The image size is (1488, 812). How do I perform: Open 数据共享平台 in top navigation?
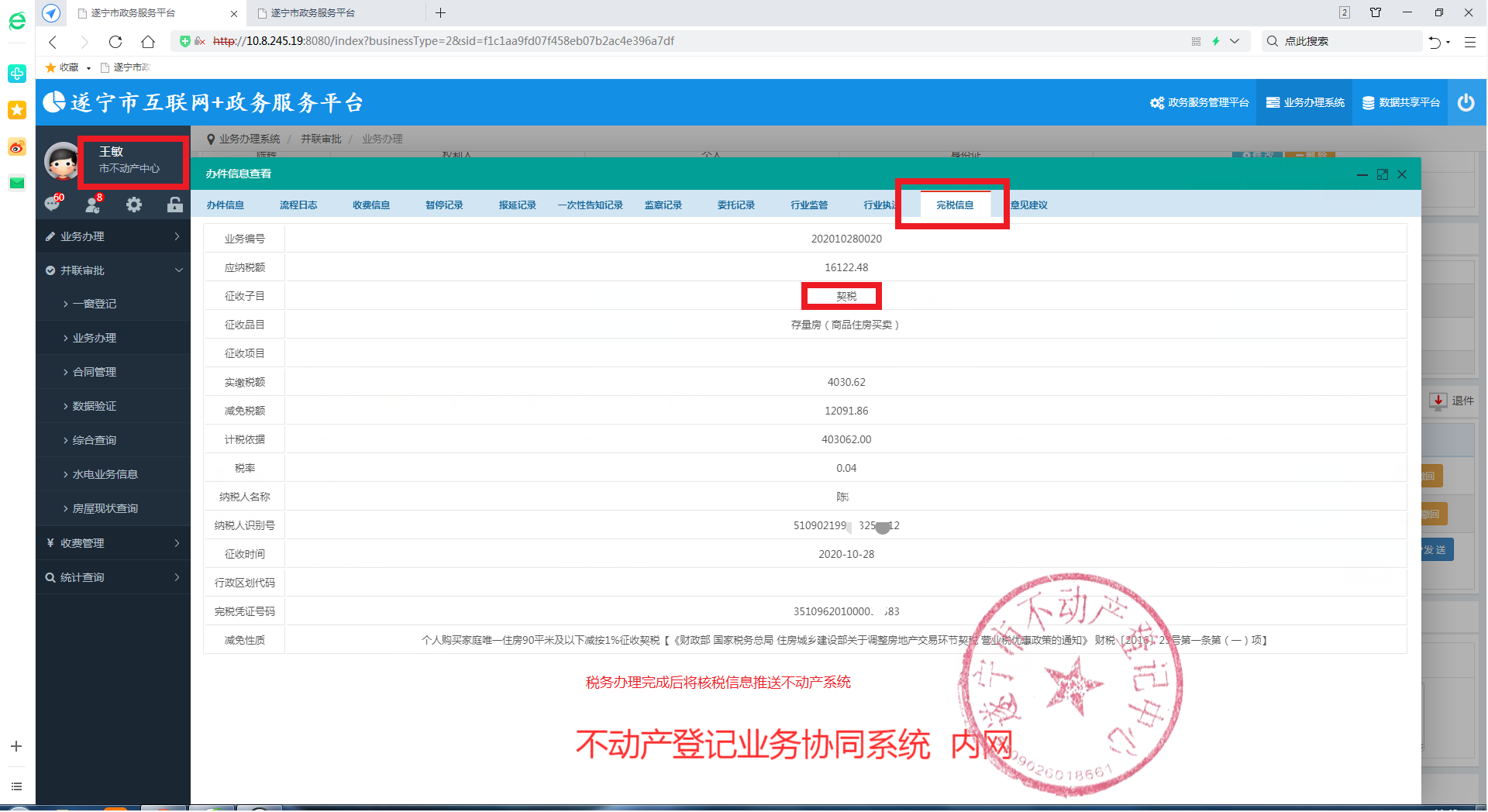pos(1401,102)
